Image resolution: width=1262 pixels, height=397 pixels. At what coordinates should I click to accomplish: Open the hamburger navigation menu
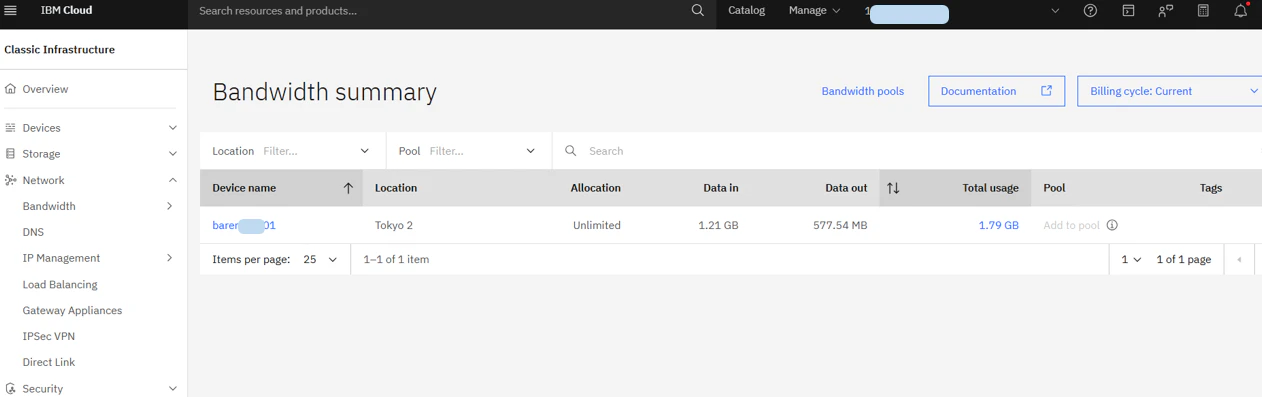tap(11, 11)
